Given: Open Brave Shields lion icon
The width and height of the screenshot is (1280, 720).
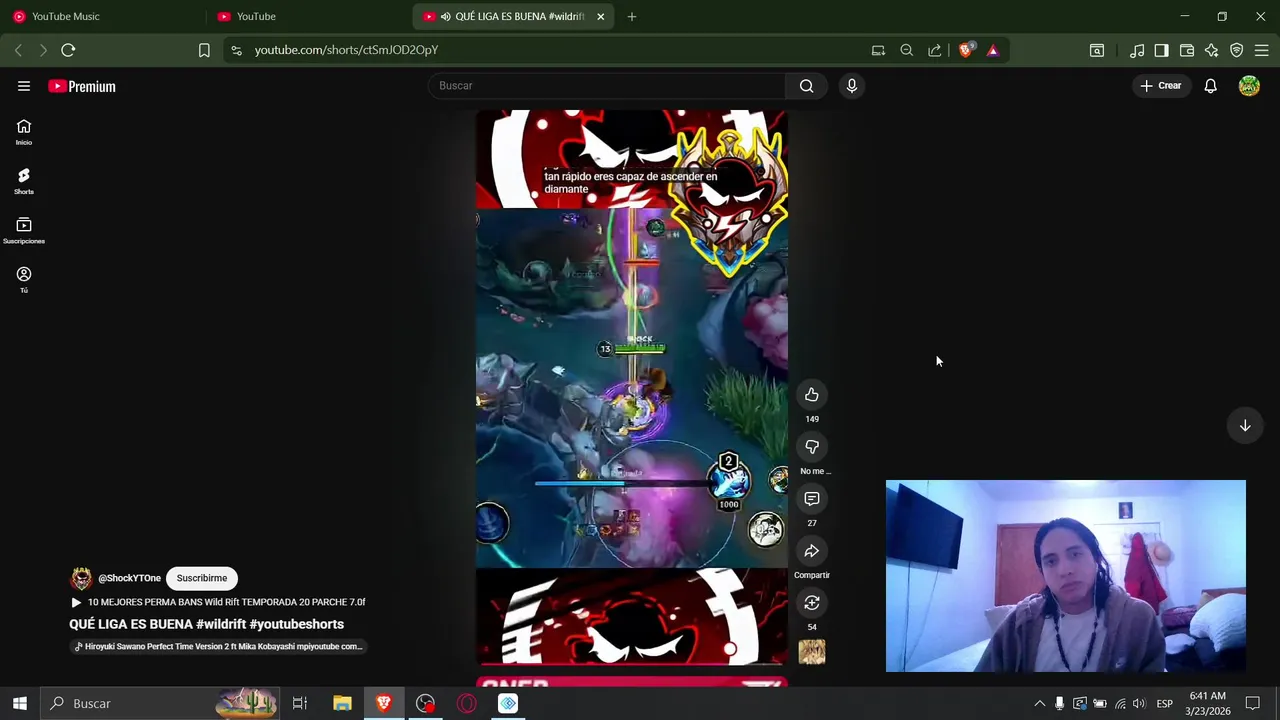Looking at the screenshot, I should click(x=965, y=50).
